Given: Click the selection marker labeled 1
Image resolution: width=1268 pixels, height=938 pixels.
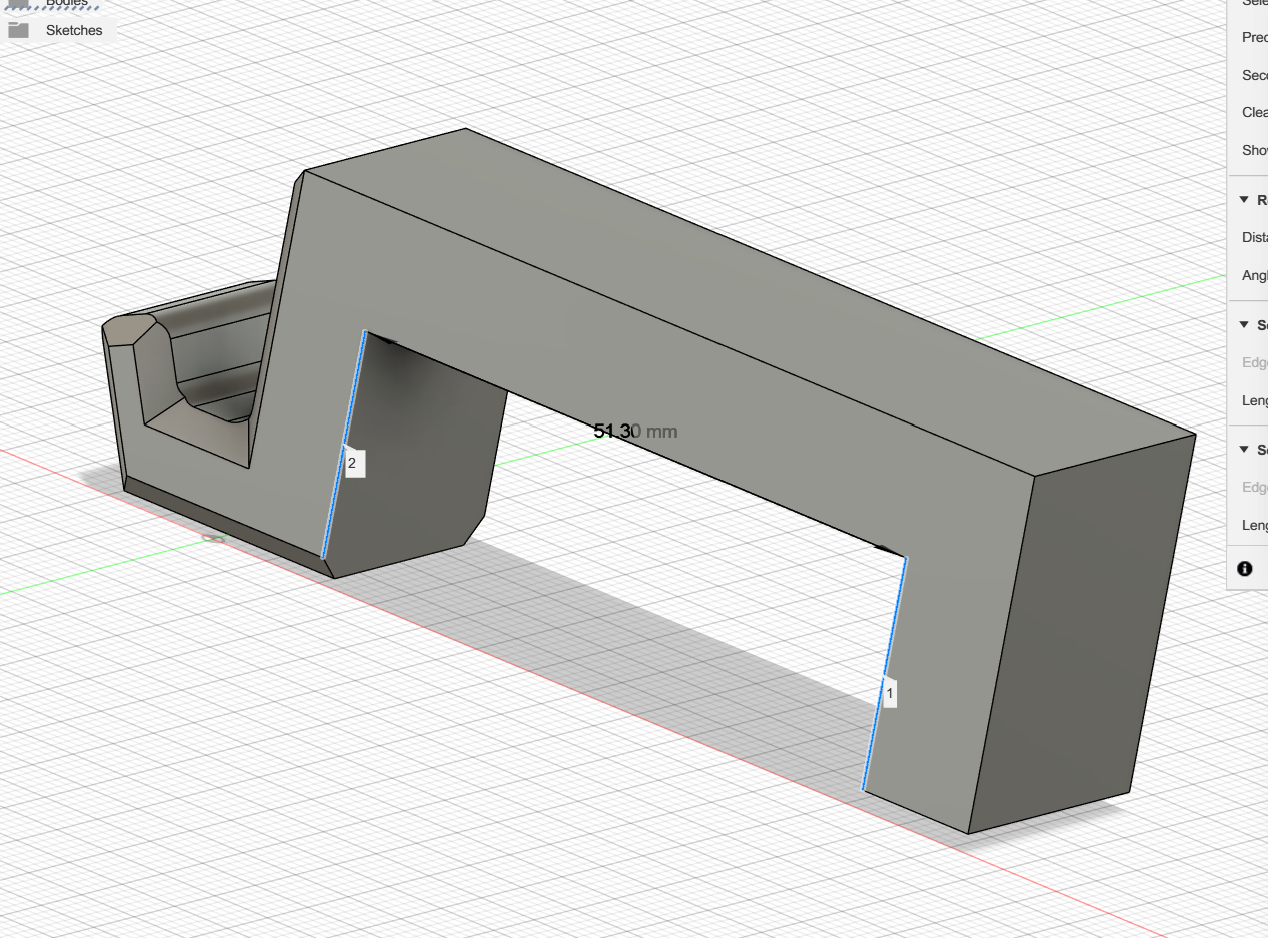Looking at the screenshot, I should [x=890, y=692].
